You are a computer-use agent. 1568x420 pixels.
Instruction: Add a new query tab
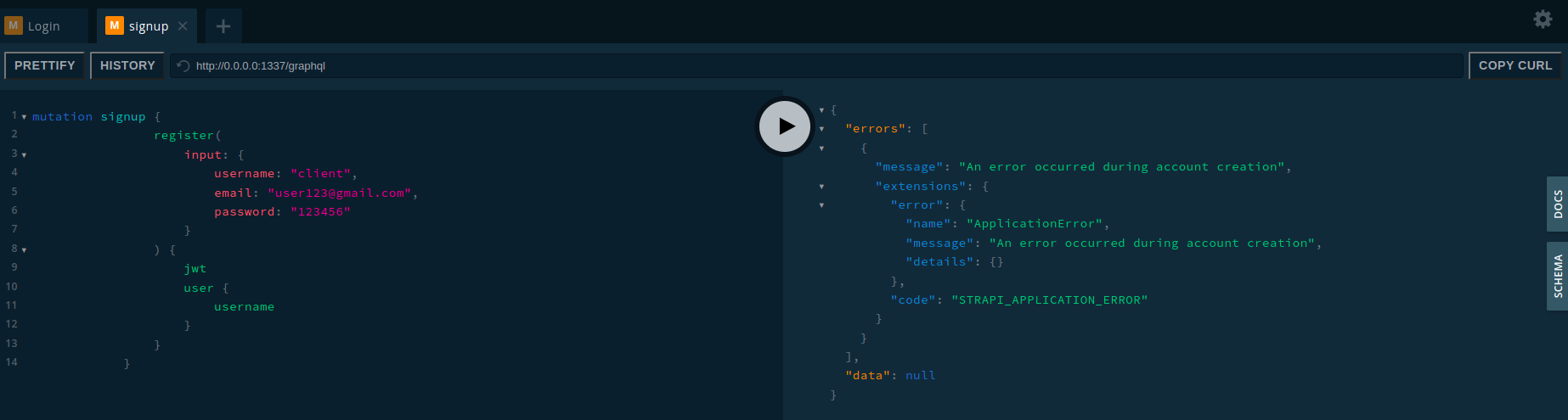click(x=223, y=26)
